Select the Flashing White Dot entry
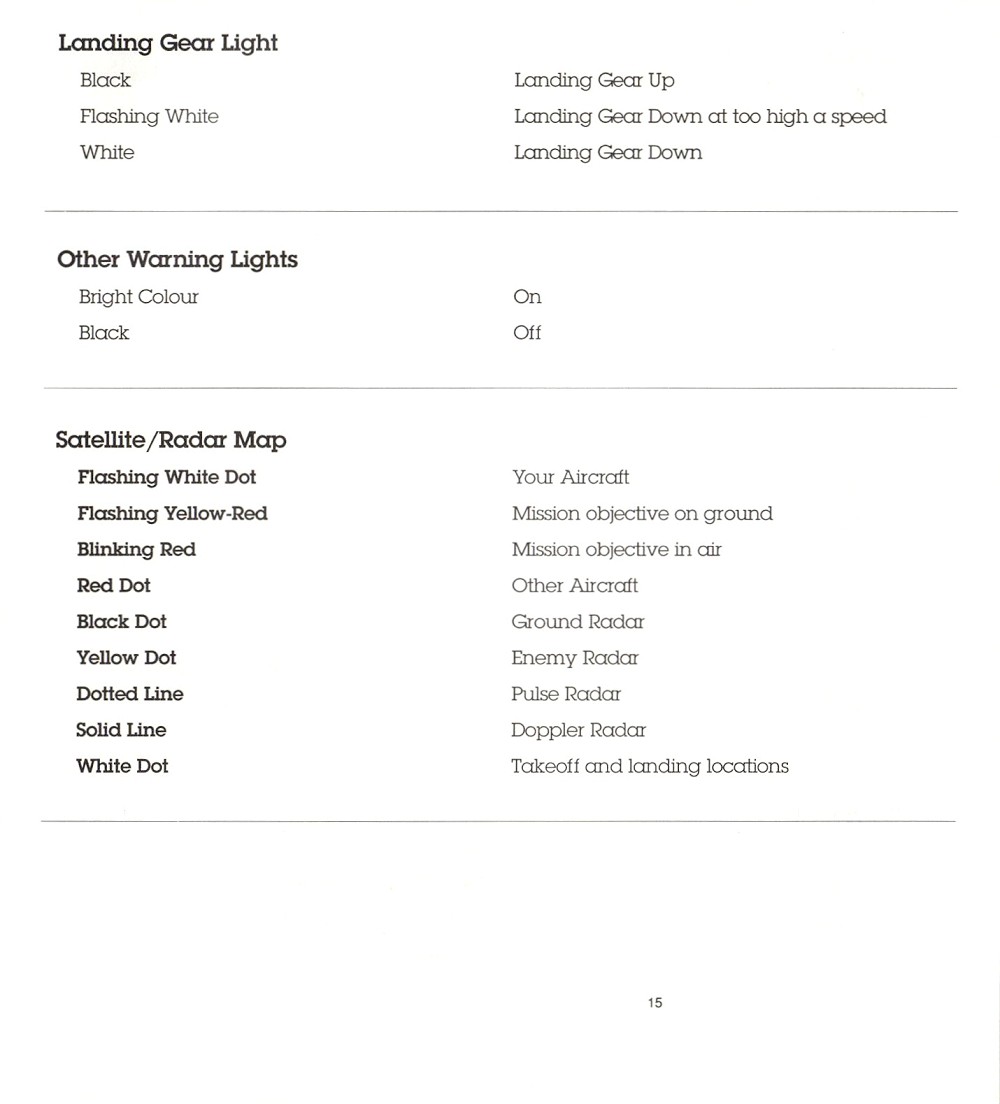The width and height of the screenshot is (1000, 1104). [x=167, y=477]
